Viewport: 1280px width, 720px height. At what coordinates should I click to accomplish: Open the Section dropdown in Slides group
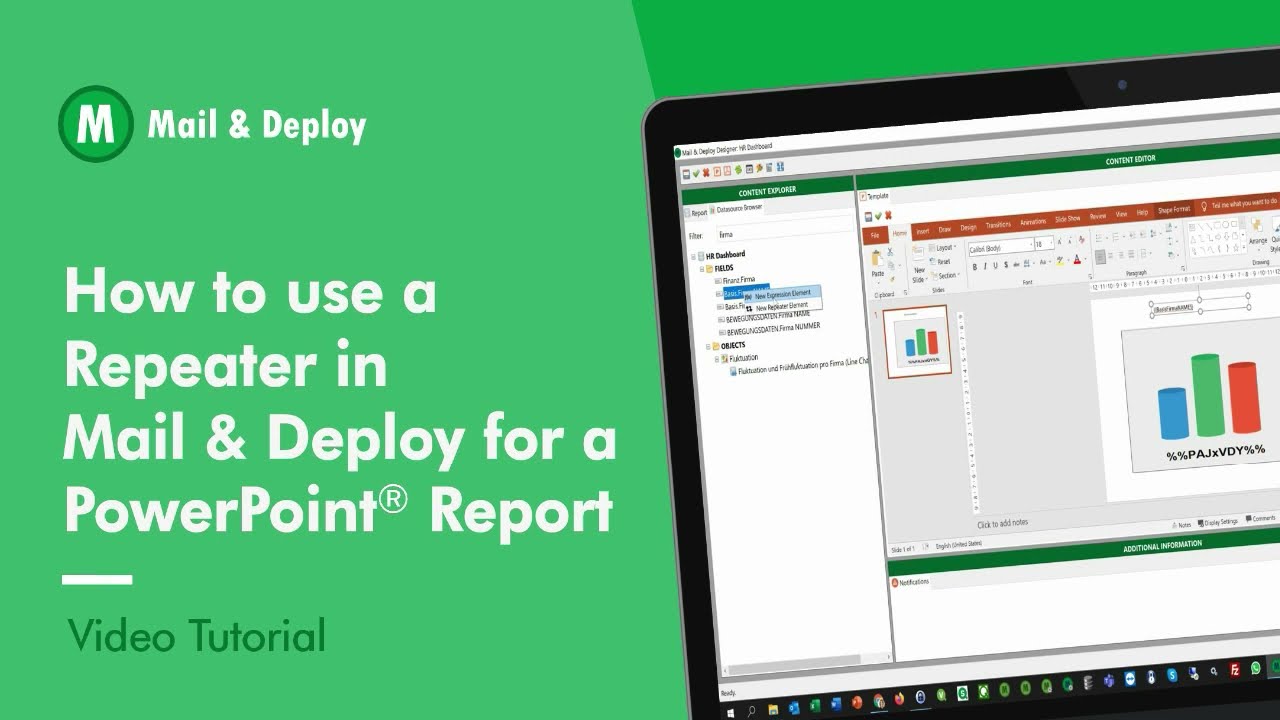(946, 275)
